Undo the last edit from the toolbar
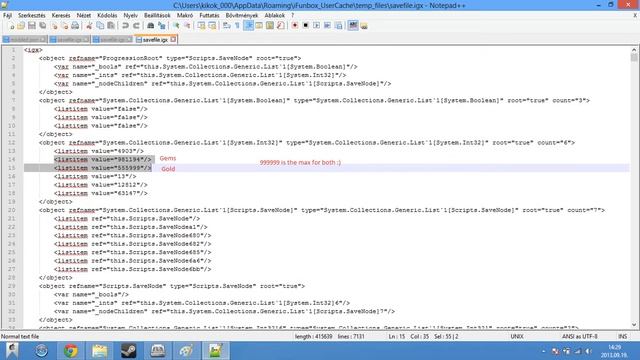The image size is (640, 360). [x=125, y=26]
